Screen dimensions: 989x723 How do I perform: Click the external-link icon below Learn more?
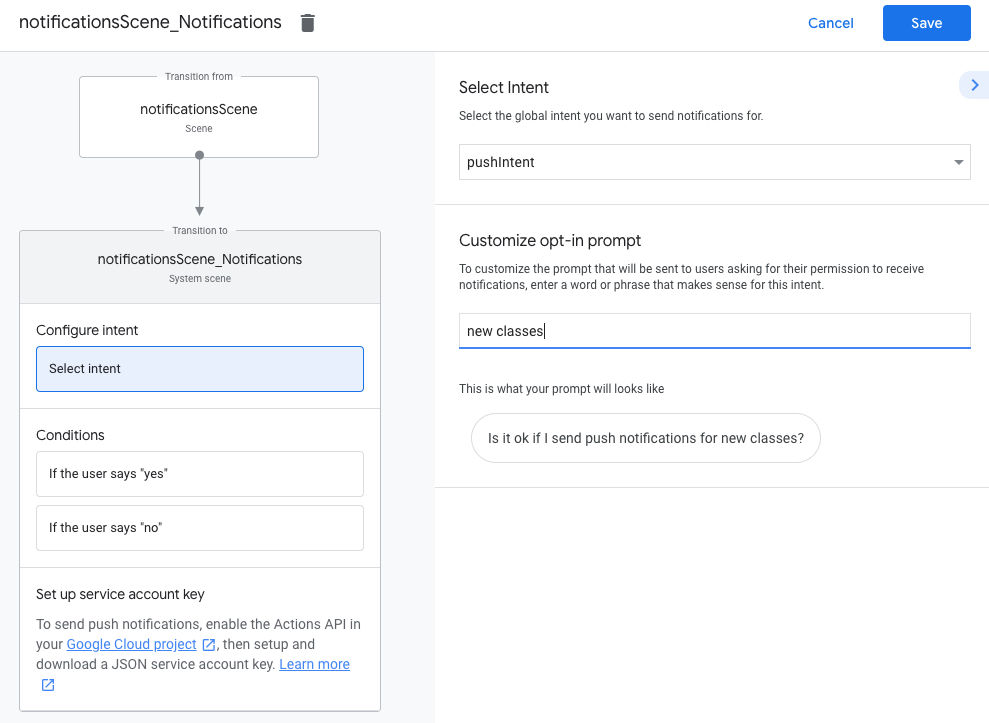48,685
